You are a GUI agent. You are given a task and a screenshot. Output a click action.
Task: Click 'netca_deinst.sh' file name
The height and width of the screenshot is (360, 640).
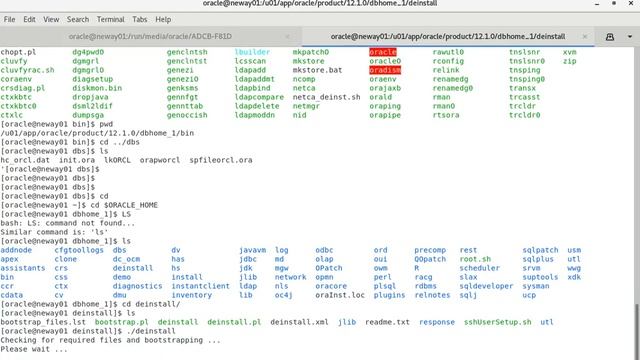(327, 97)
